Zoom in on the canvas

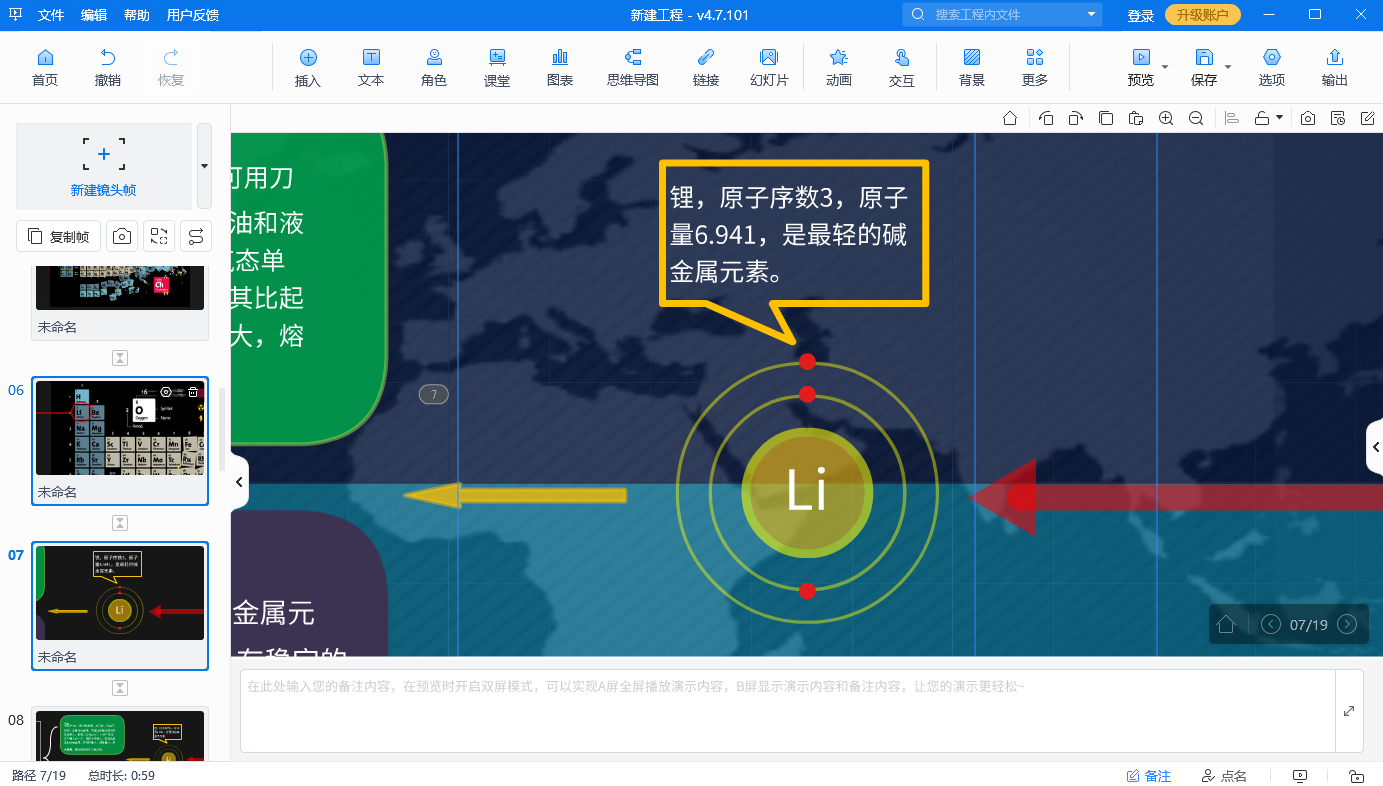[1166, 118]
